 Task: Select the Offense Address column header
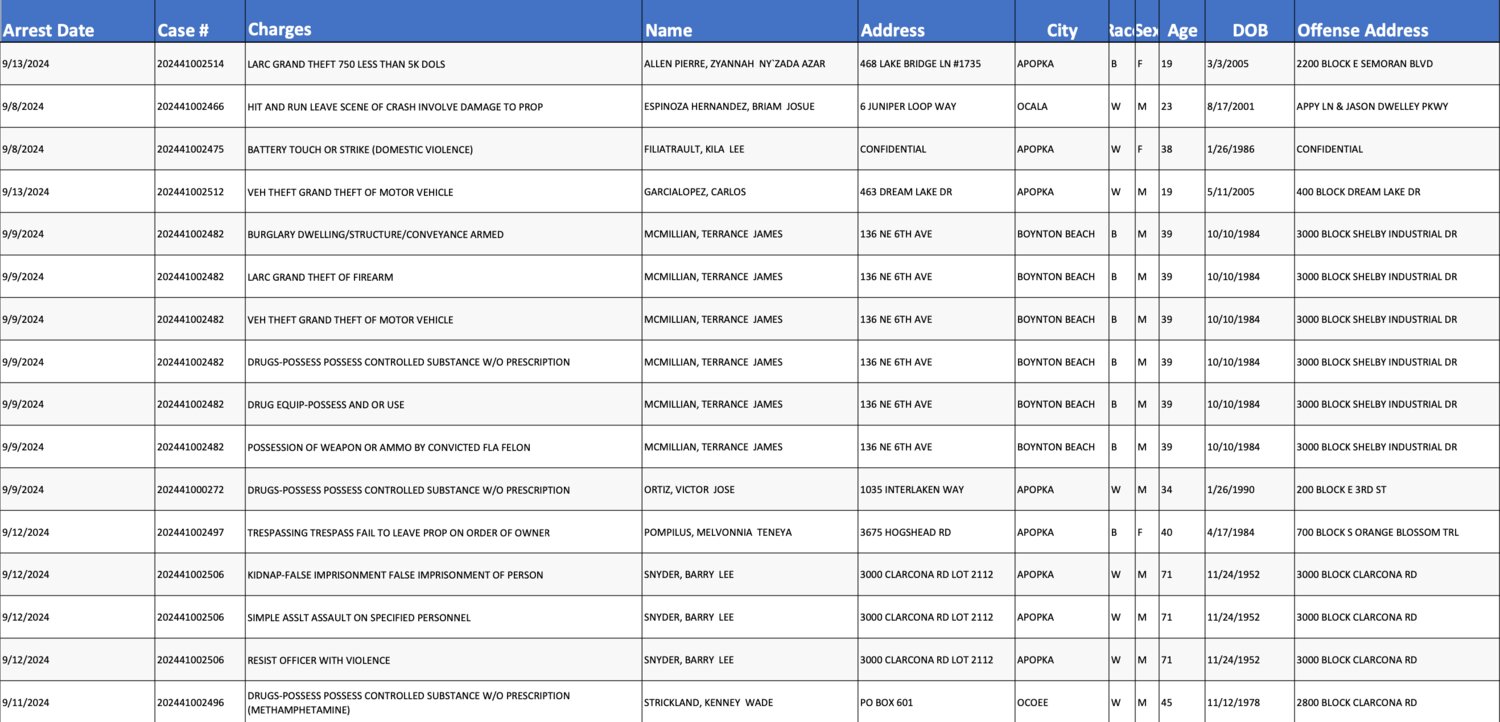[x=1397, y=21]
